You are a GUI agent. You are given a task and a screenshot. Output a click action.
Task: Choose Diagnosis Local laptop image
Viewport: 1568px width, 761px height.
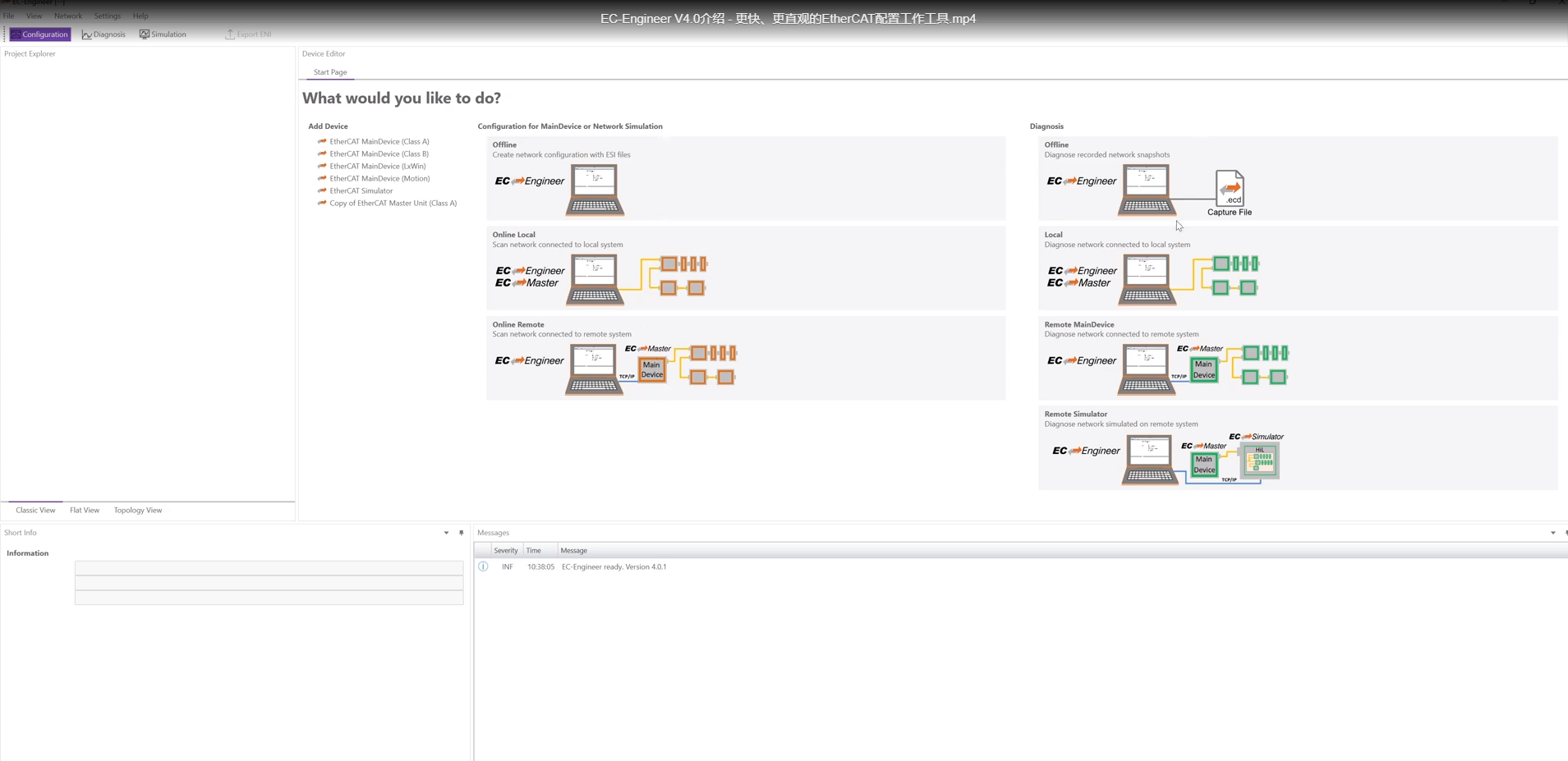click(1147, 280)
